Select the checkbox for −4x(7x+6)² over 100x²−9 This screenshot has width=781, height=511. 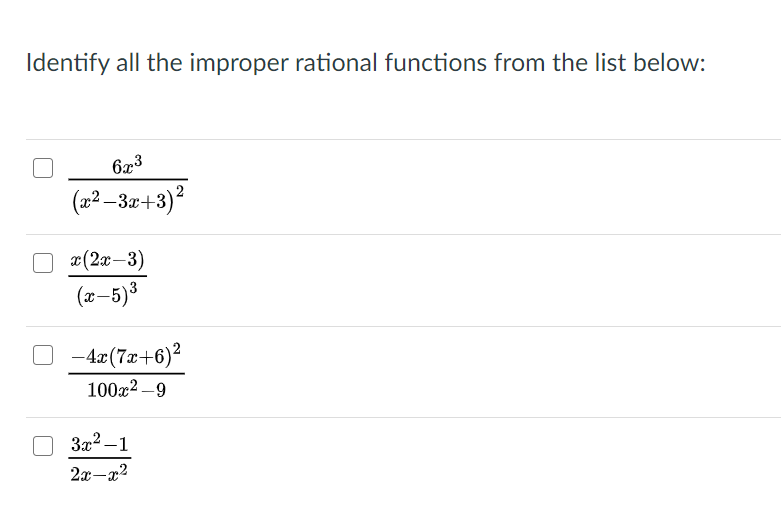pos(43,355)
